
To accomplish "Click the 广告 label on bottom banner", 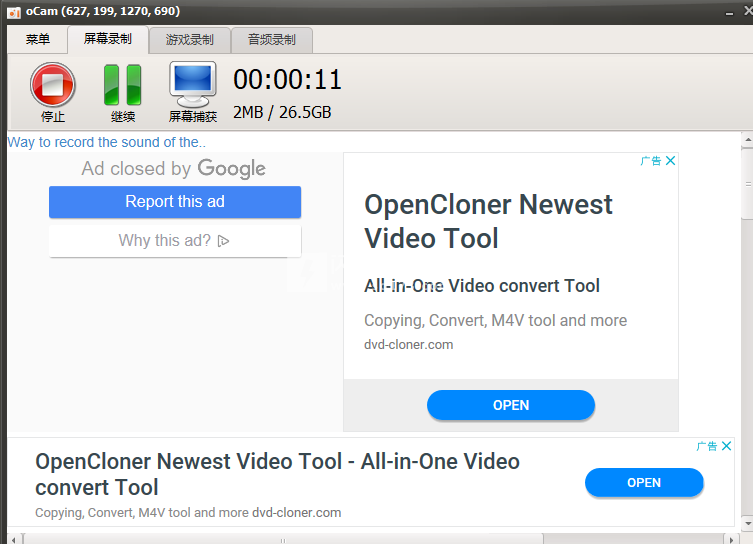I will pos(707,446).
